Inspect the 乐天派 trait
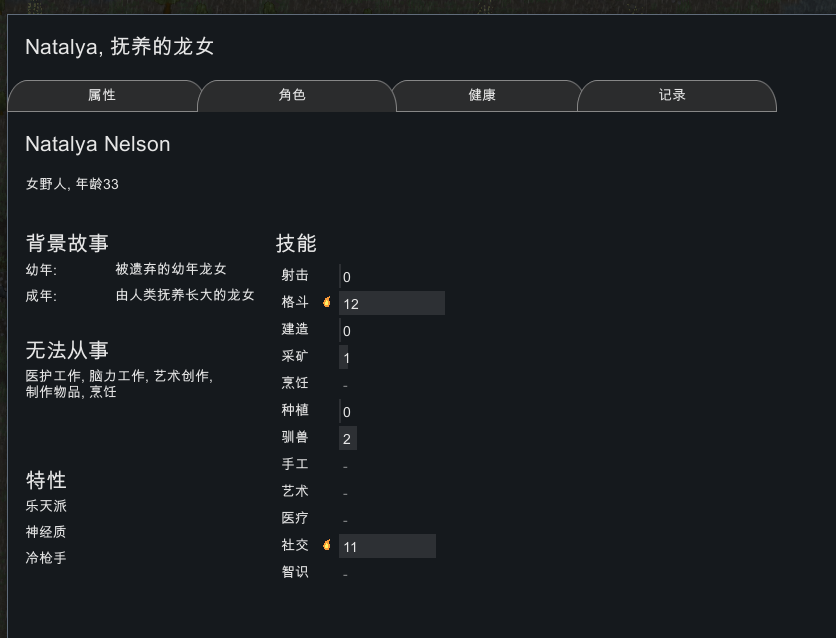836x638 pixels. [x=46, y=506]
